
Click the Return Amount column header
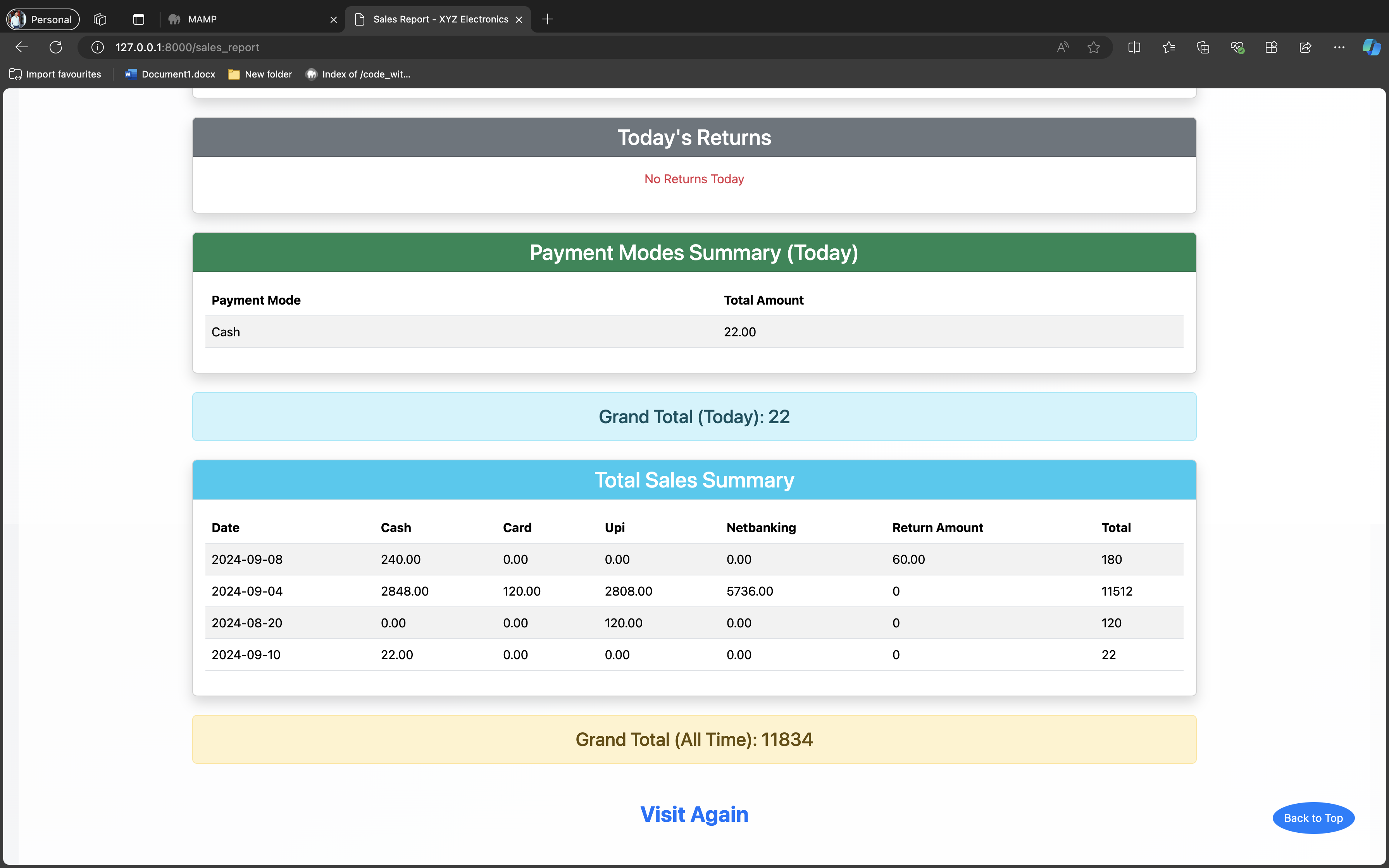[x=937, y=527]
